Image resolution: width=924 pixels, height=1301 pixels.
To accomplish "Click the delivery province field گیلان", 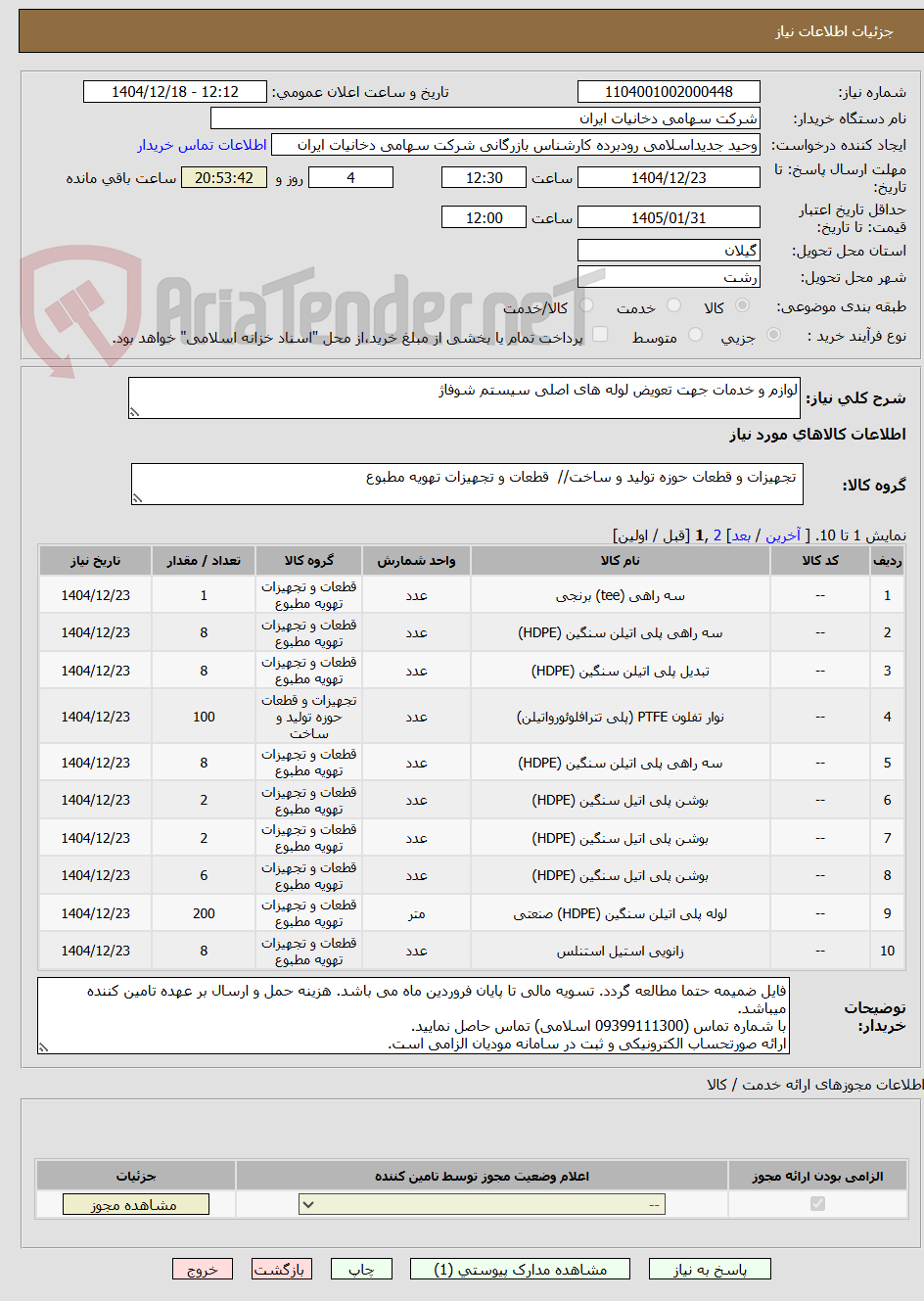I will (669, 251).
